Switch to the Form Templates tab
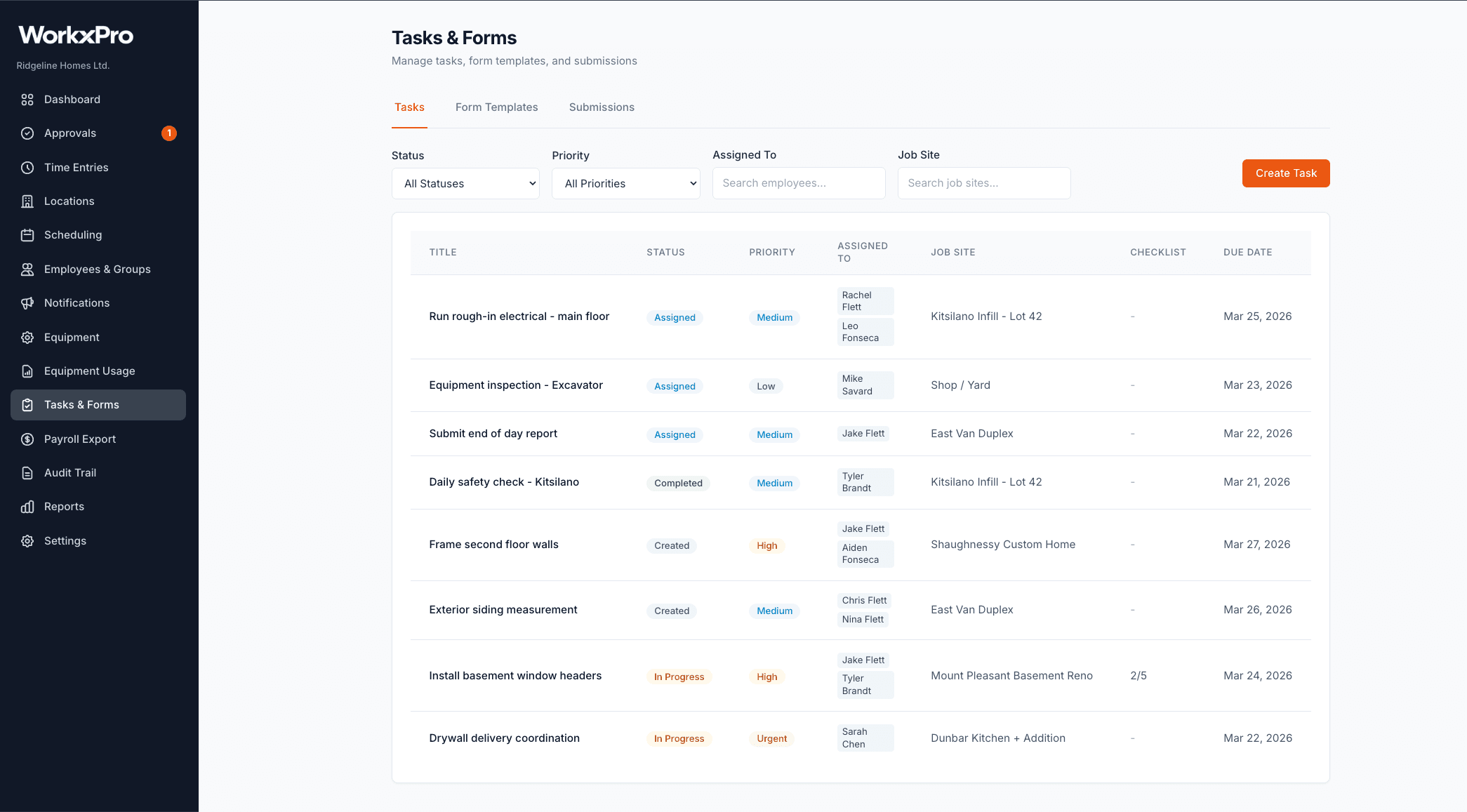Viewport: 1467px width, 812px height. (496, 107)
